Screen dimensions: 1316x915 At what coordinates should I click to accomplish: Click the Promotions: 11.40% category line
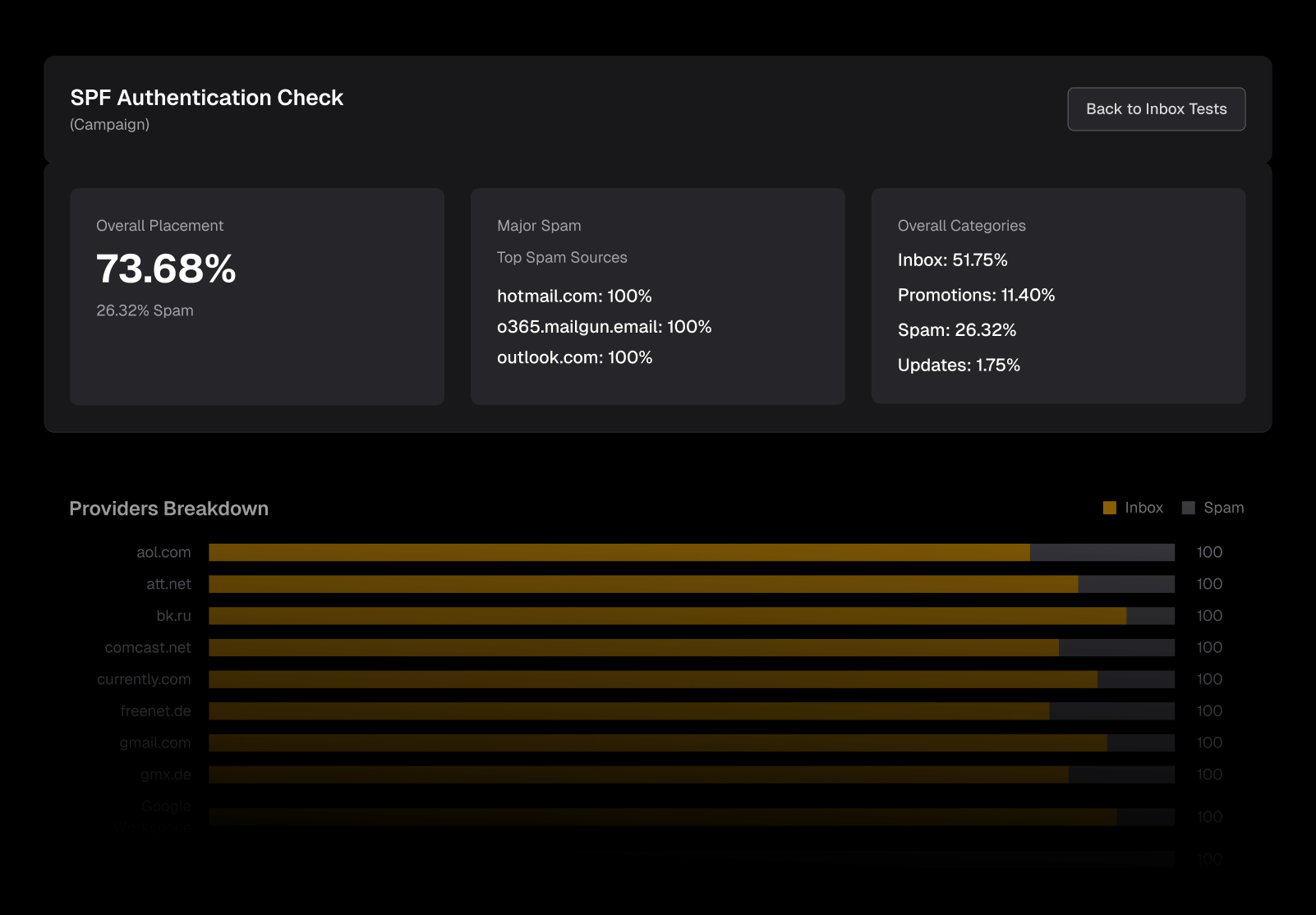(976, 295)
